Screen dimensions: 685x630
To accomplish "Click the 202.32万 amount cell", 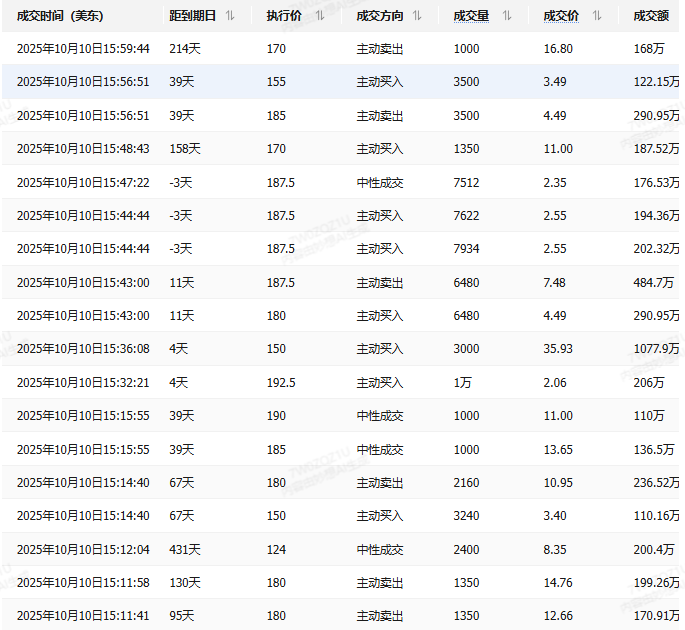I will coord(656,249).
